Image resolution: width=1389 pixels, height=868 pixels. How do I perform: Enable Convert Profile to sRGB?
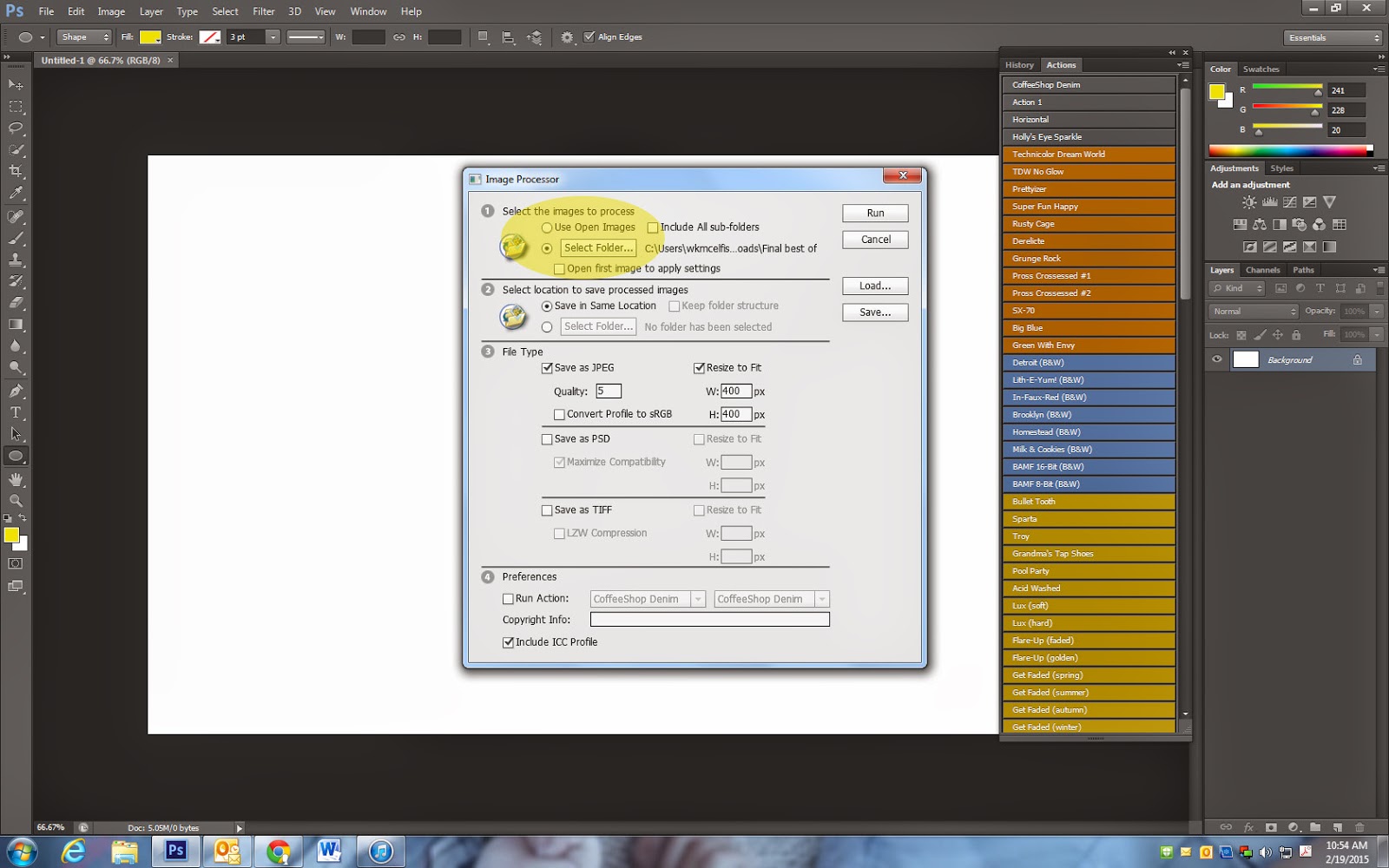point(559,415)
